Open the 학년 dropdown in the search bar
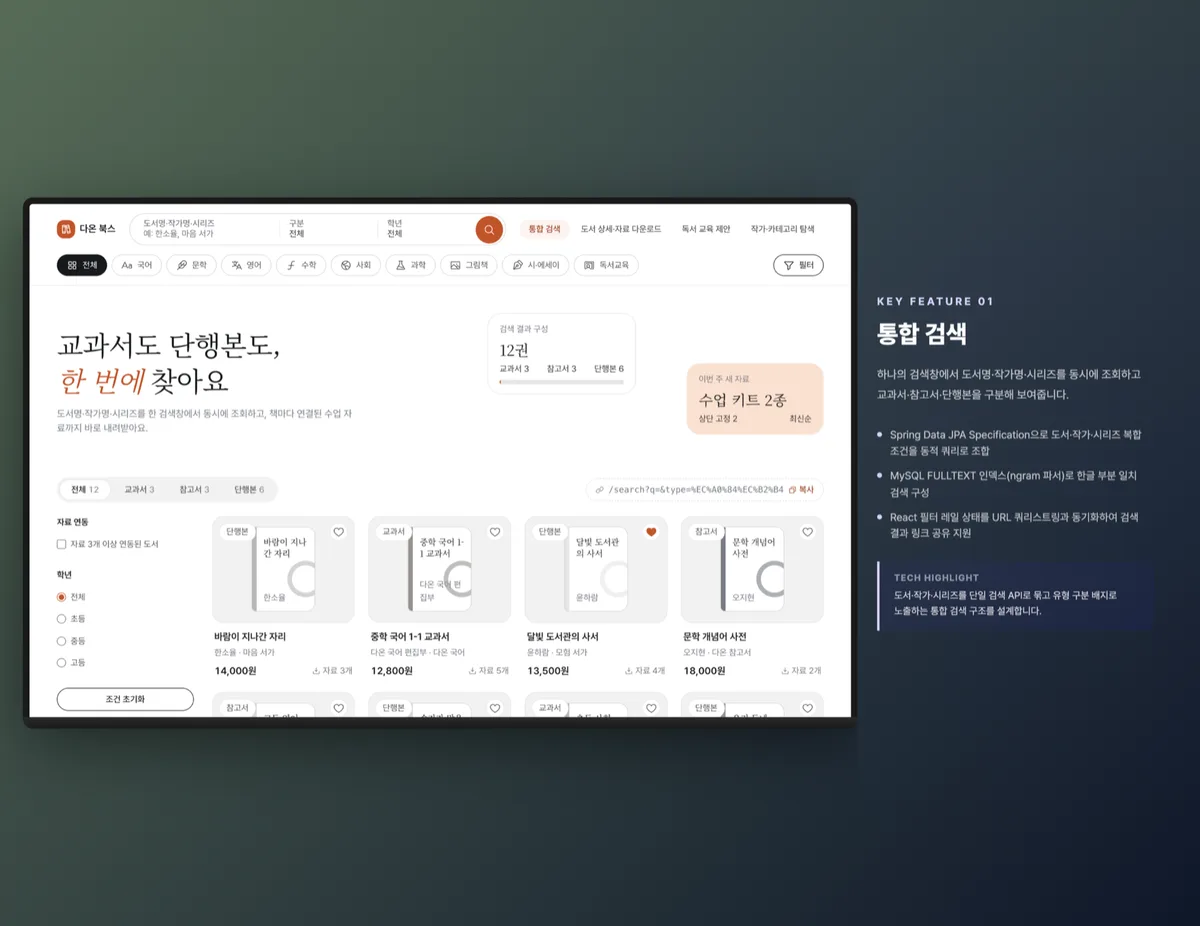1200x926 pixels. click(x=426, y=229)
